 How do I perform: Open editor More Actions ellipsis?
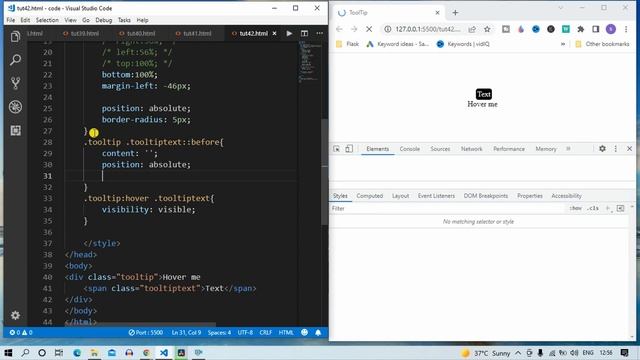[320, 33]
